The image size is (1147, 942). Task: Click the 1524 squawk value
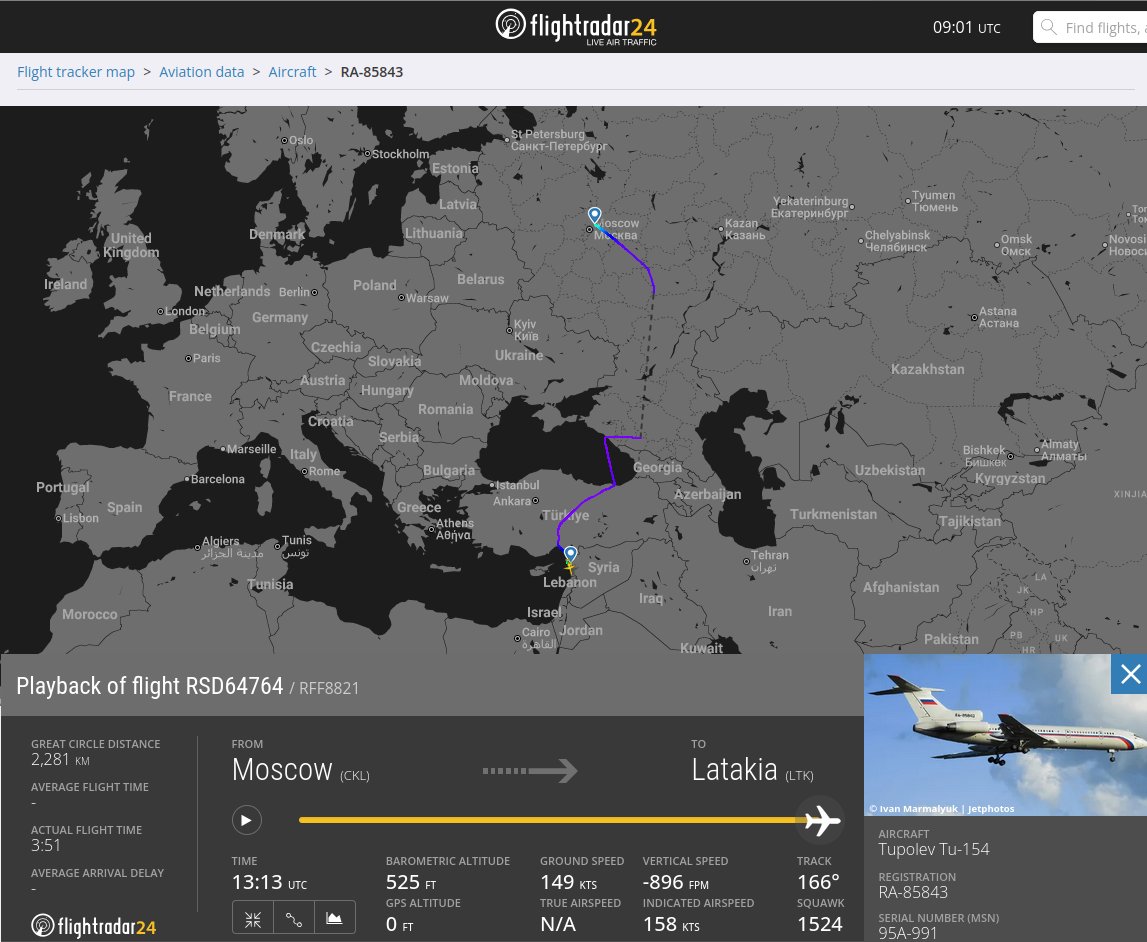point(820,924)
